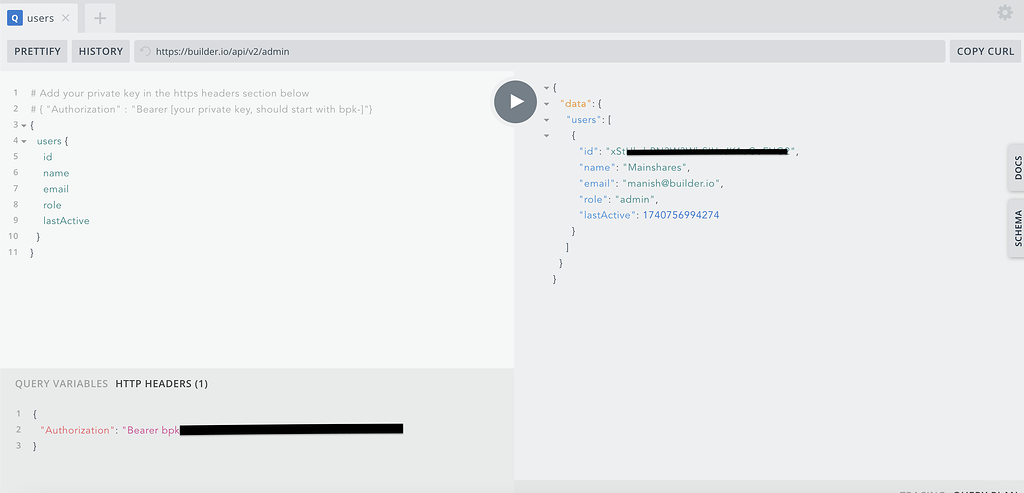The height and width of the screenshot is (493, 1024).
Task: Add a new tab with the plus button
Action: pos(100,18)
